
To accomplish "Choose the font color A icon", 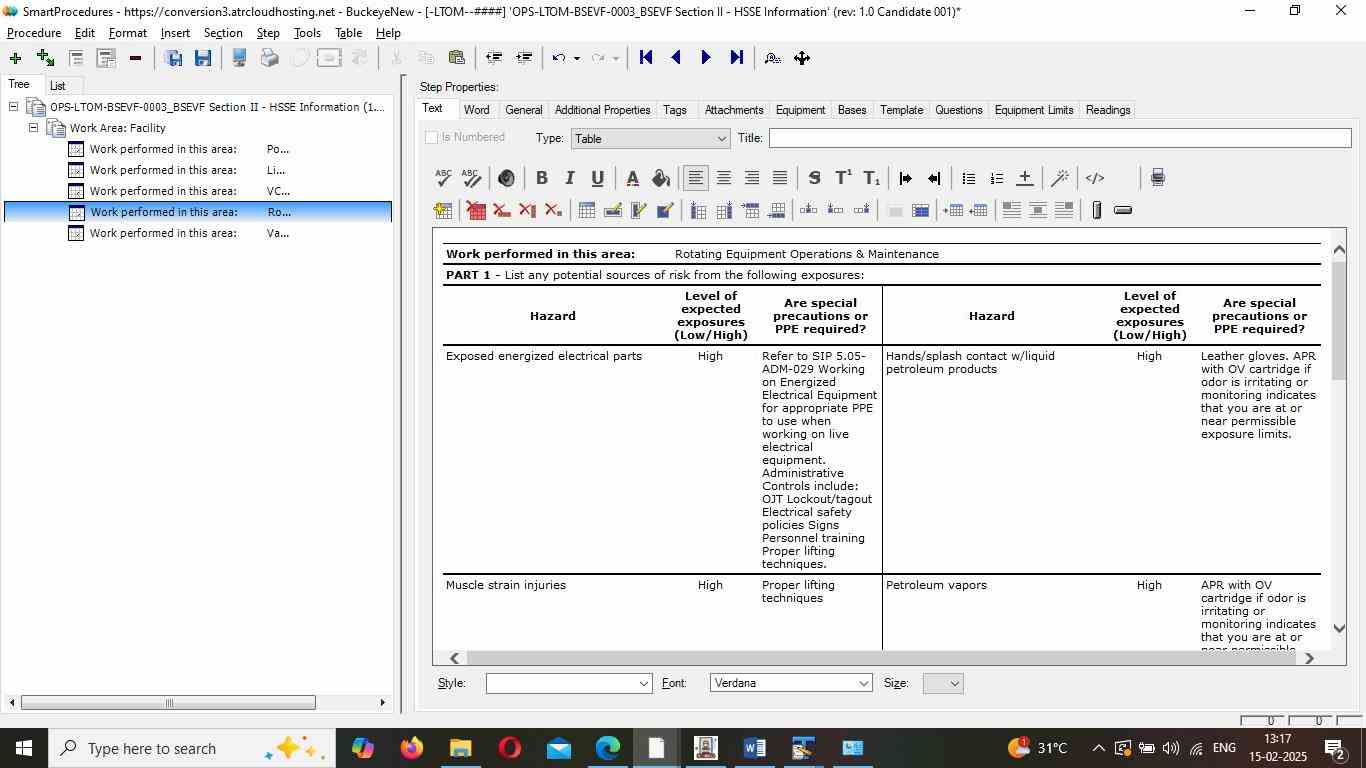I will click(x=632, y=178).
